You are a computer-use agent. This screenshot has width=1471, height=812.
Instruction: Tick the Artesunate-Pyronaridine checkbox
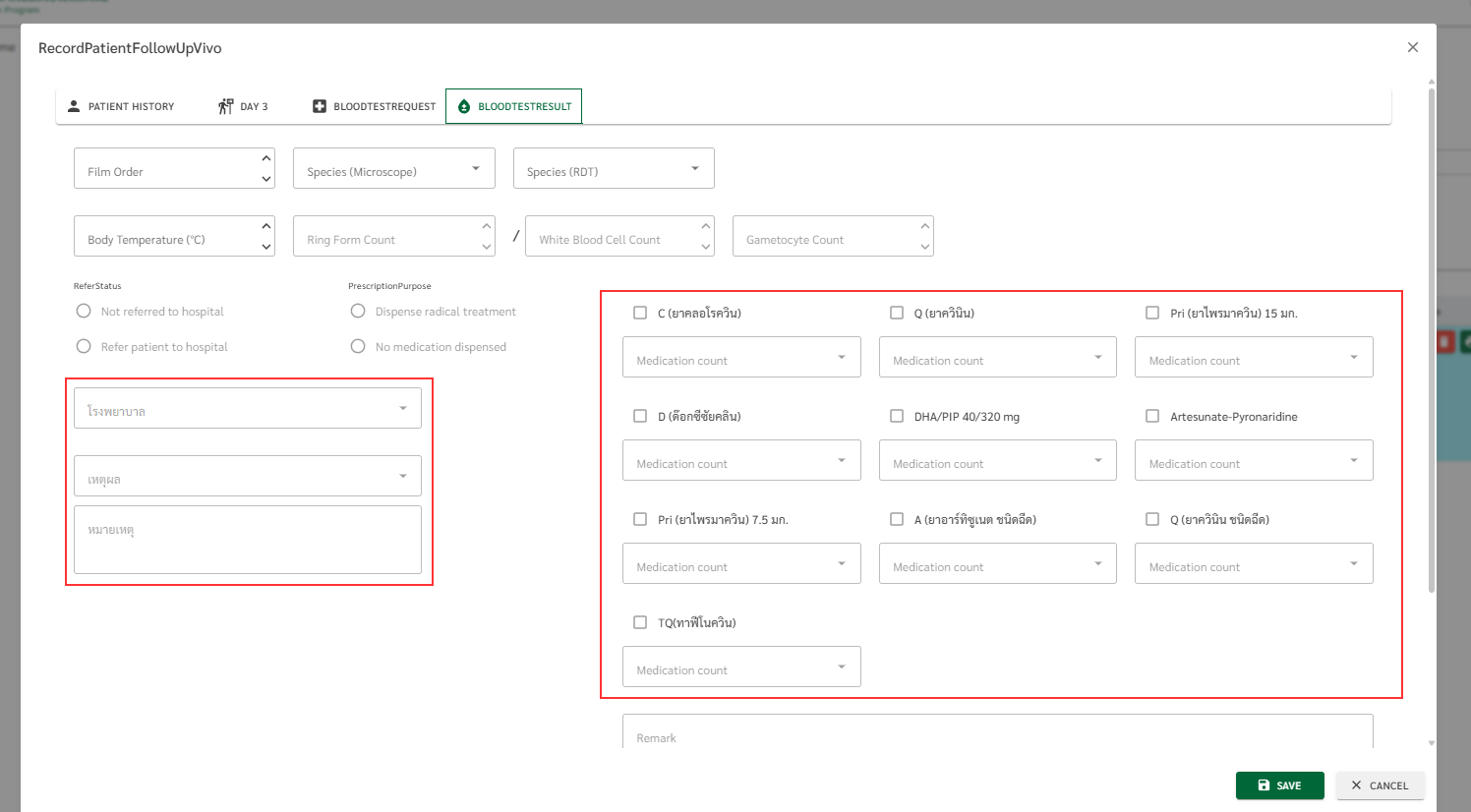(1152, 416)
